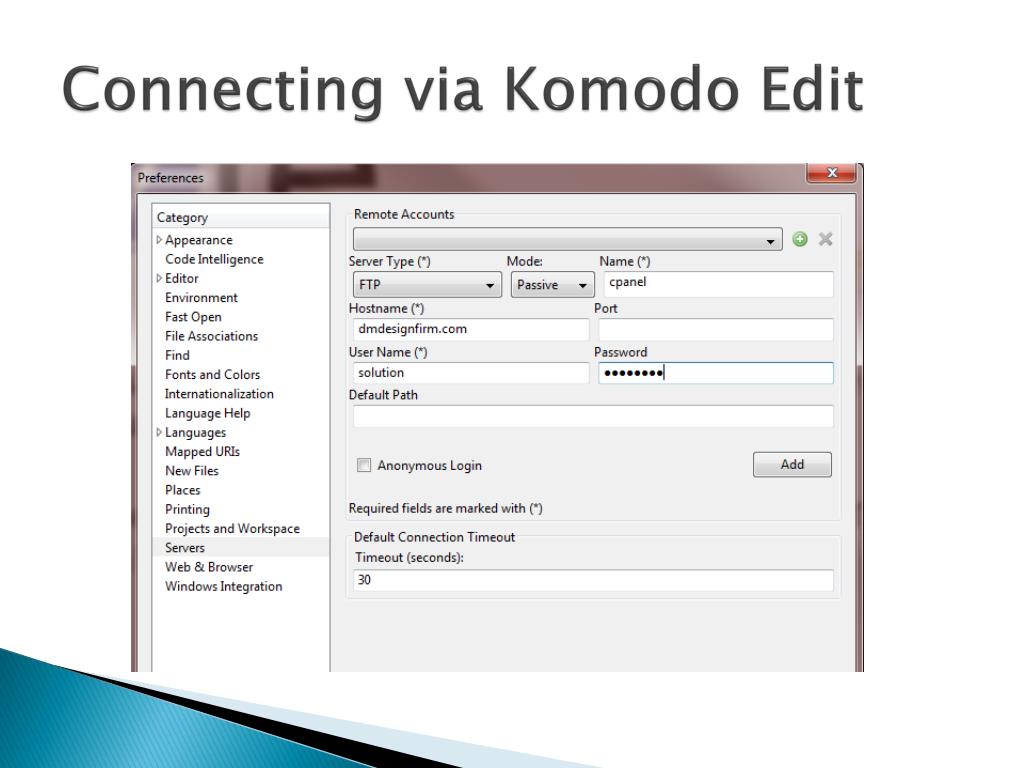Select Appearance category label

click(199, 240)
